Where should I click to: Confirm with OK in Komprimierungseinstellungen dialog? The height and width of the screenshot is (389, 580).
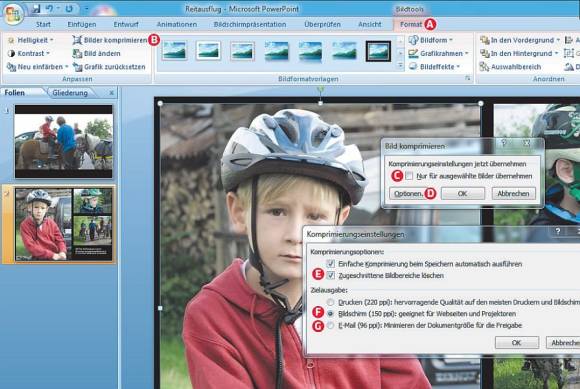point(517,342)
